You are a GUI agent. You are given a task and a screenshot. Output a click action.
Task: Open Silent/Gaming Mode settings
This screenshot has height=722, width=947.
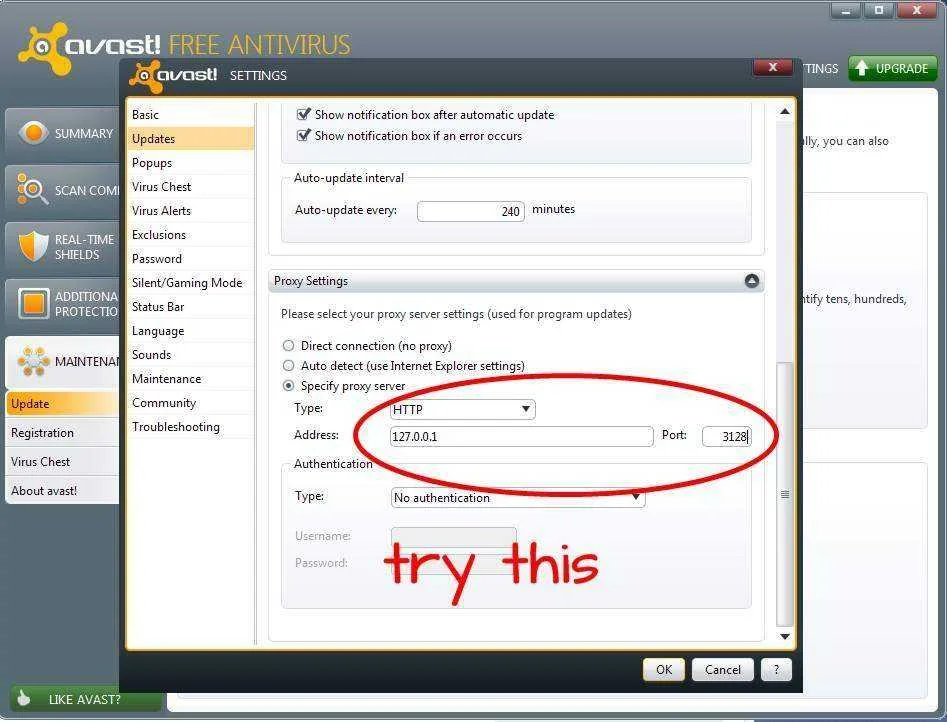190,283
